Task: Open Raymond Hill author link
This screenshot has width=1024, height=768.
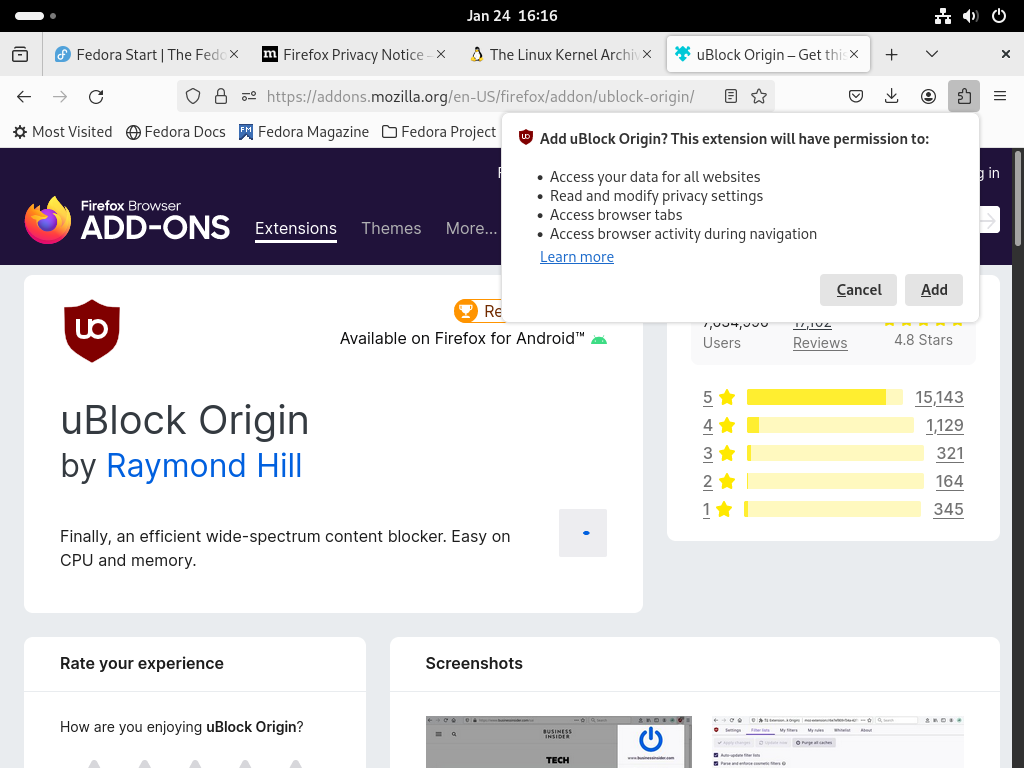Action: click(204, 466)
